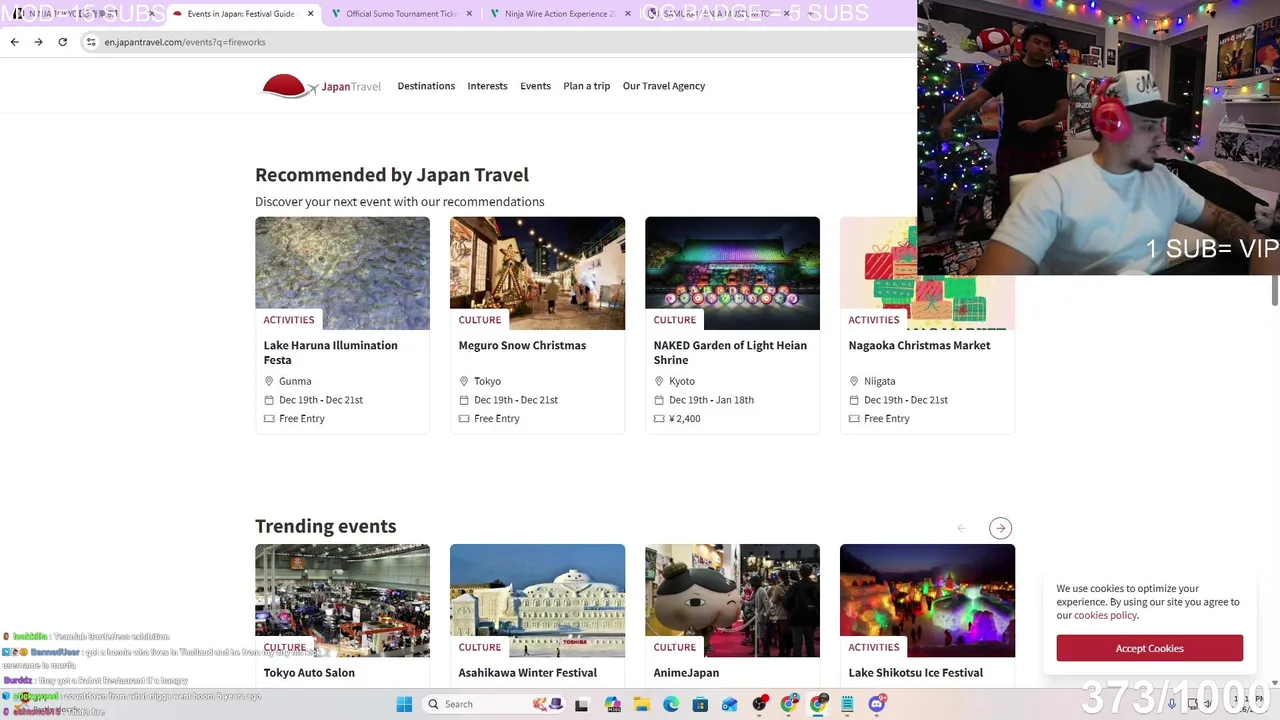Go back using the browser back arrow
This screenshot has height=720, width=1280.
pos(14,42)
